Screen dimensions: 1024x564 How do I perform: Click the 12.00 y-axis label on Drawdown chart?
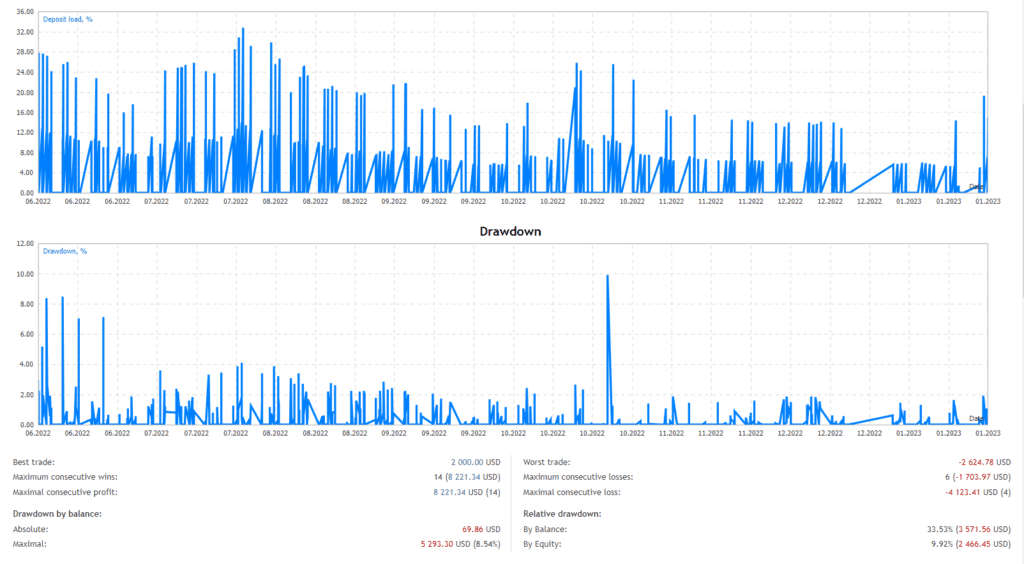(x=22, y=243)
